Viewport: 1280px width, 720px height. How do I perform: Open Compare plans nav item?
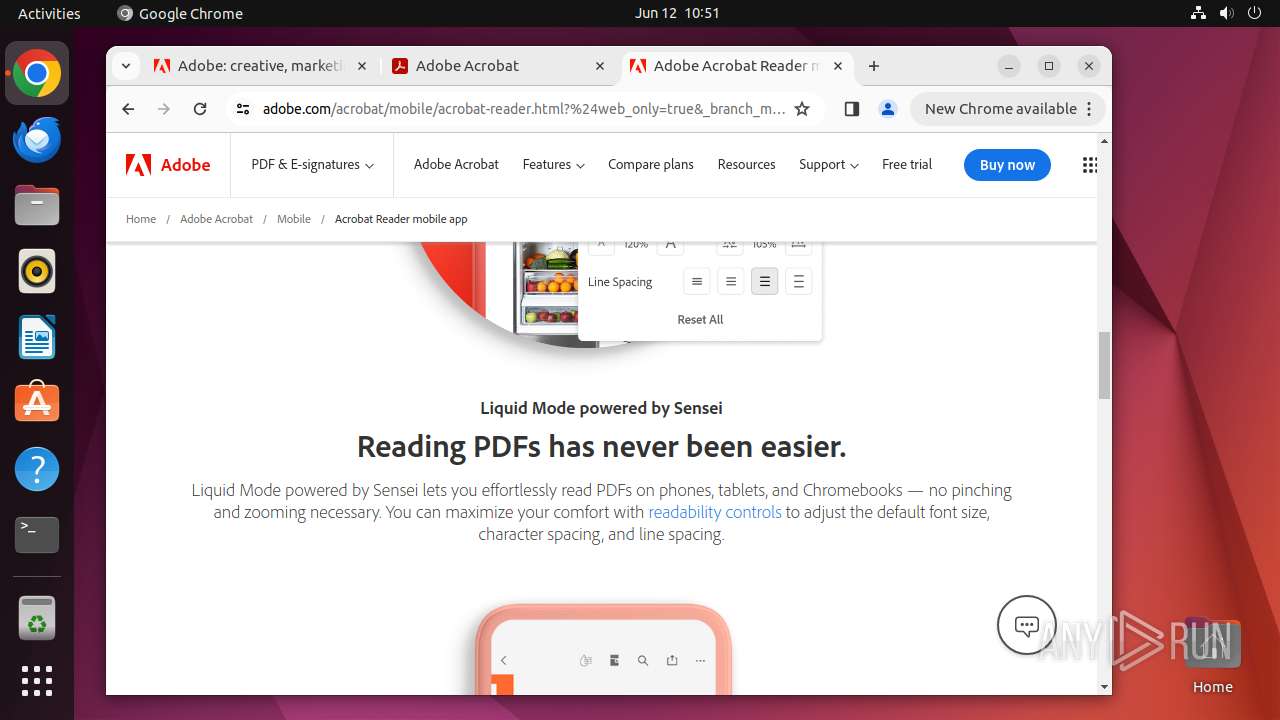(x=651, y=165)
